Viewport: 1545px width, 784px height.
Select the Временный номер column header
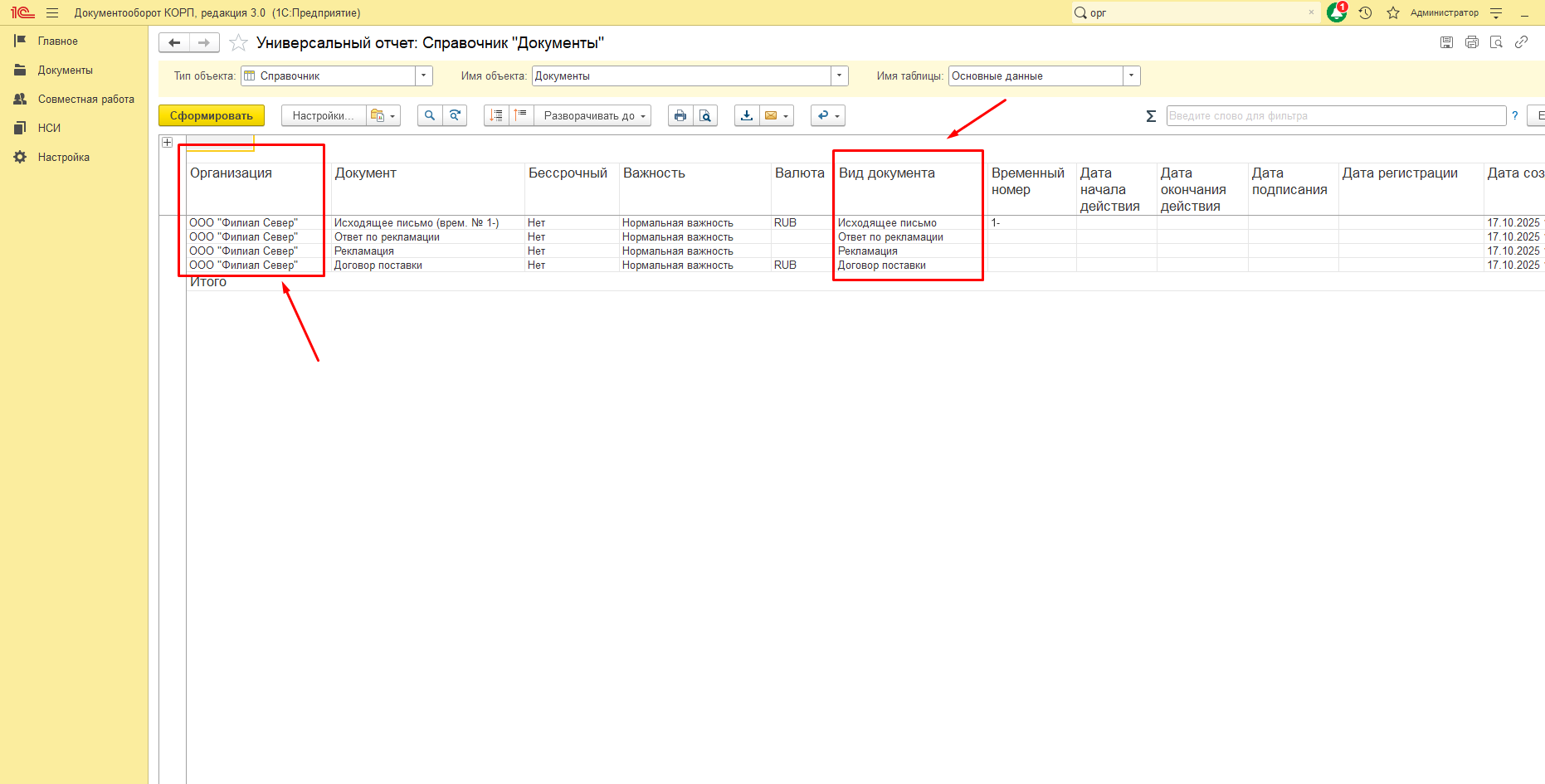click(1031, 188)
